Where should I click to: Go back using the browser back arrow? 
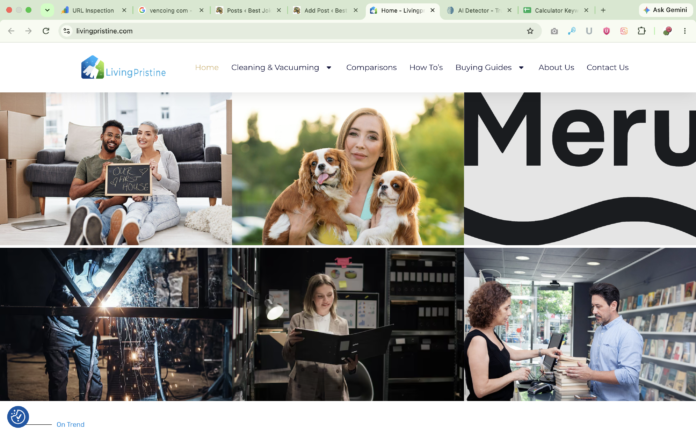point(11,31)
